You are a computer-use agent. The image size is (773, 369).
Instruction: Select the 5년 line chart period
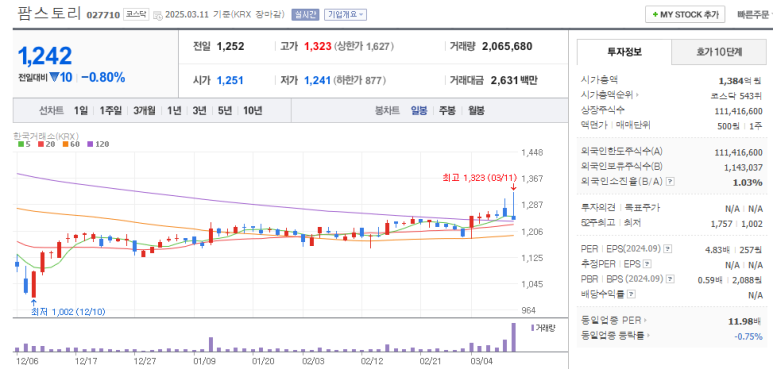[224, 111]
